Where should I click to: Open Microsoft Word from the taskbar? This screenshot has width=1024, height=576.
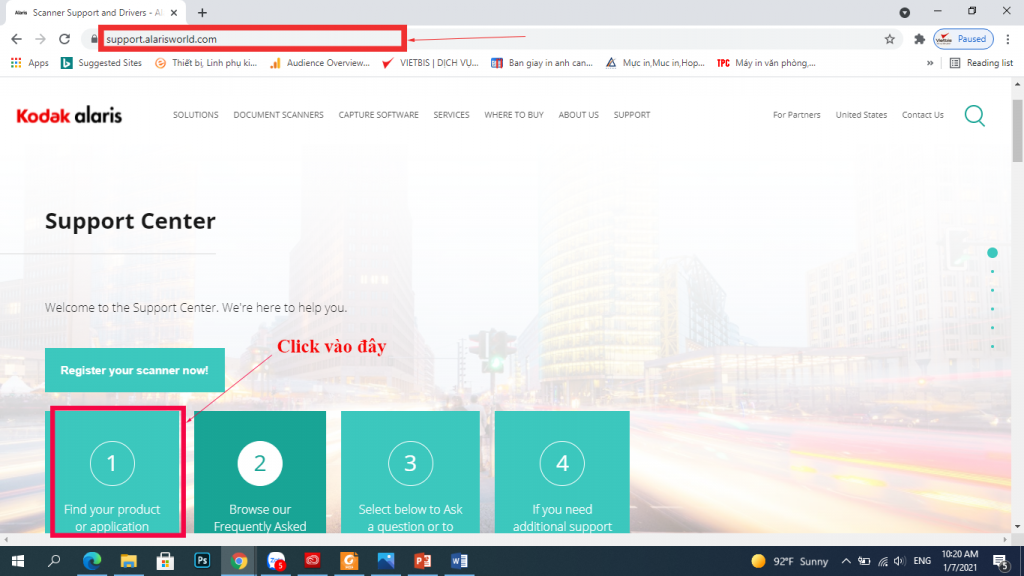[x=459, y=561]
